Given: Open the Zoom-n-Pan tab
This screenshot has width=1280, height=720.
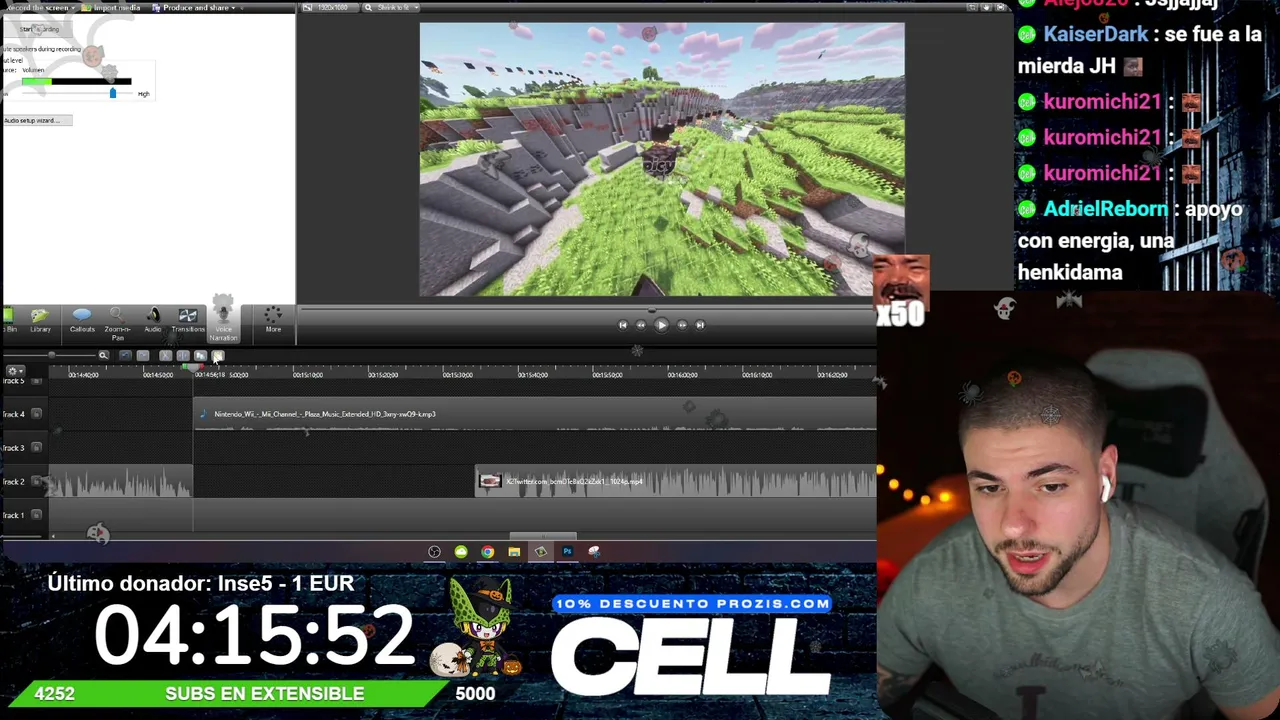Looking at the screenshot, I should (x=117, y=324).
